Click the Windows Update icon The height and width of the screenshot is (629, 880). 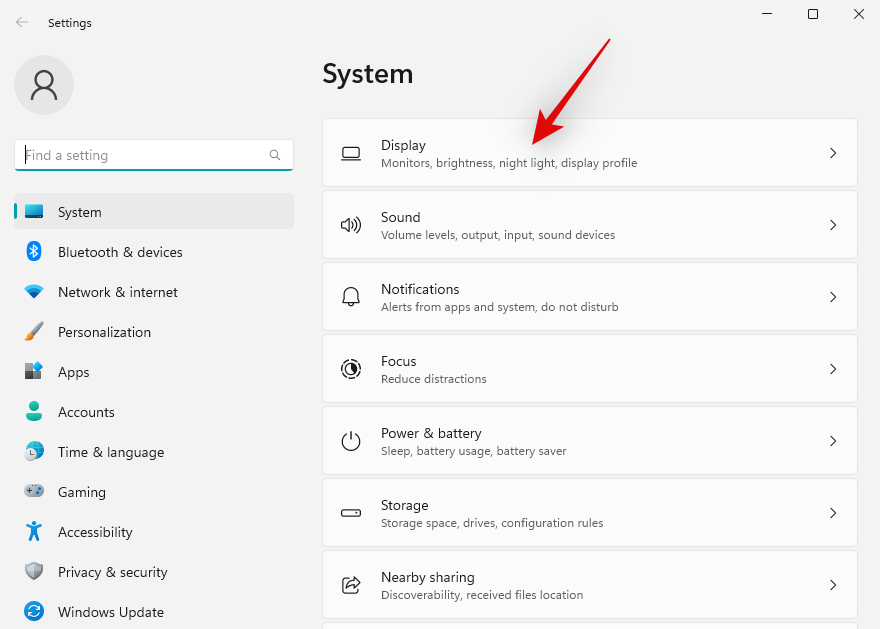point(33,612)
